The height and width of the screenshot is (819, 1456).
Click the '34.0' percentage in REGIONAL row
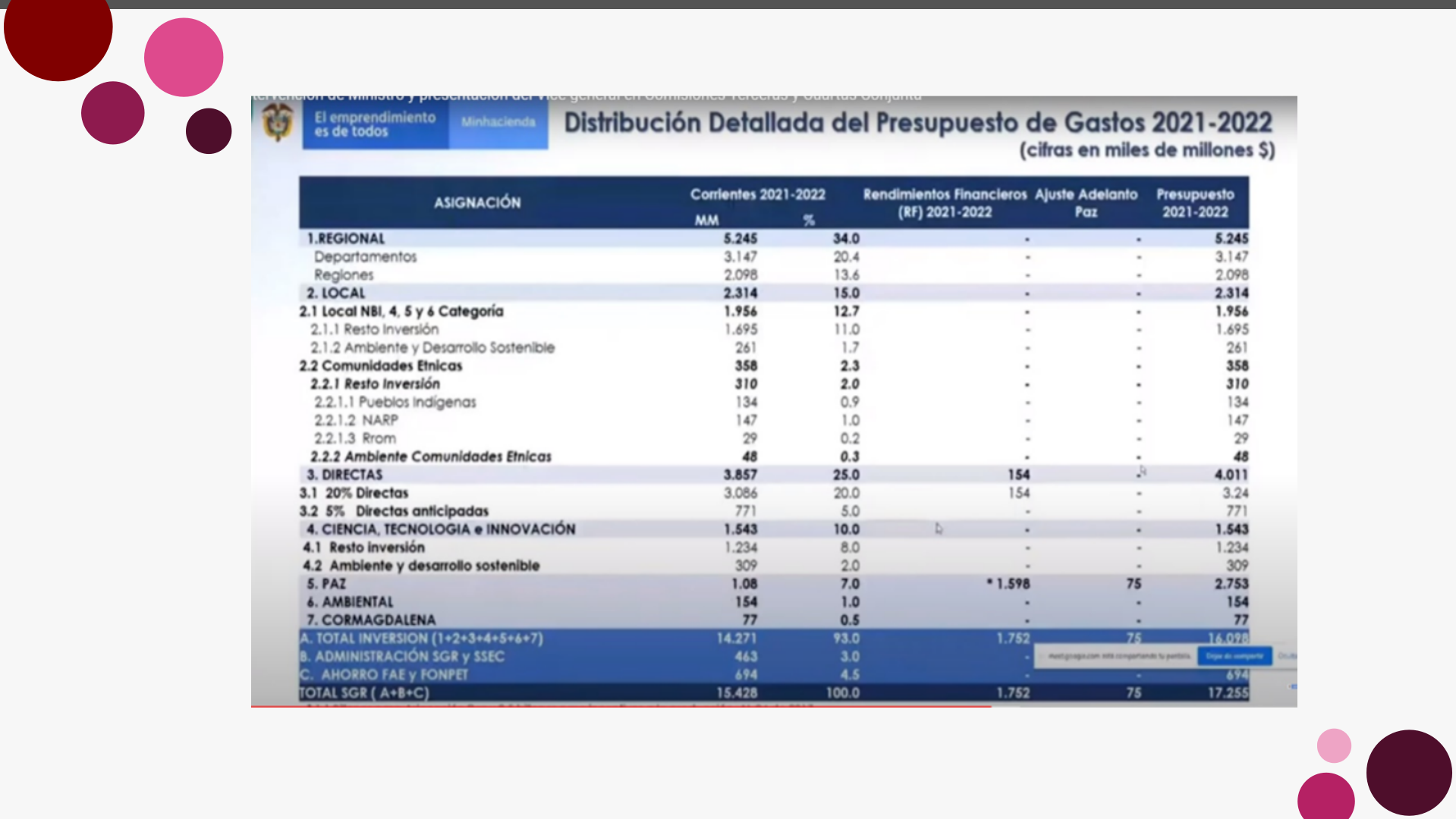click(x=846, y=238)
